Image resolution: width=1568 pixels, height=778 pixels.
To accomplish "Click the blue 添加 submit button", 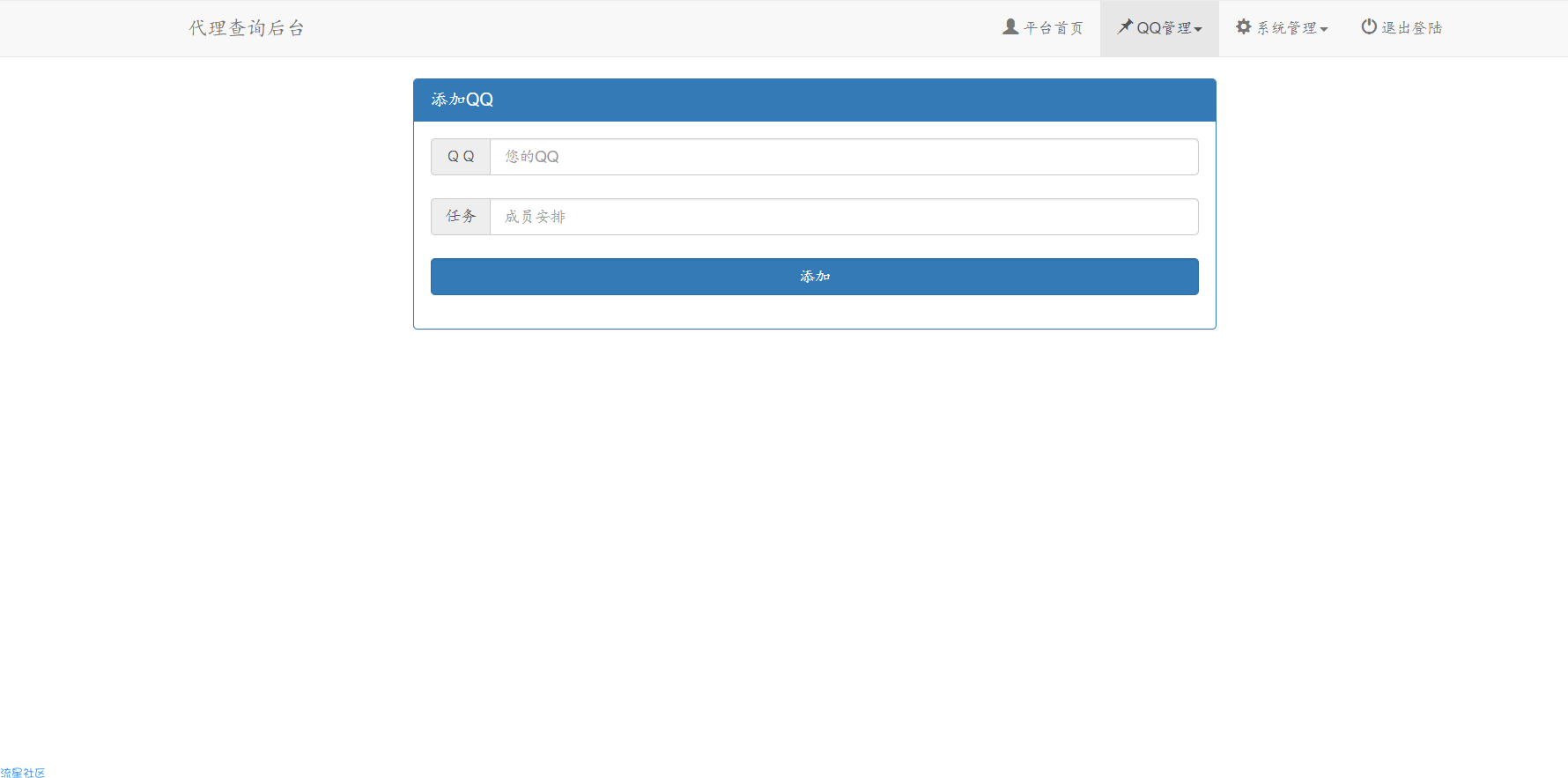I will coord(815,277).
